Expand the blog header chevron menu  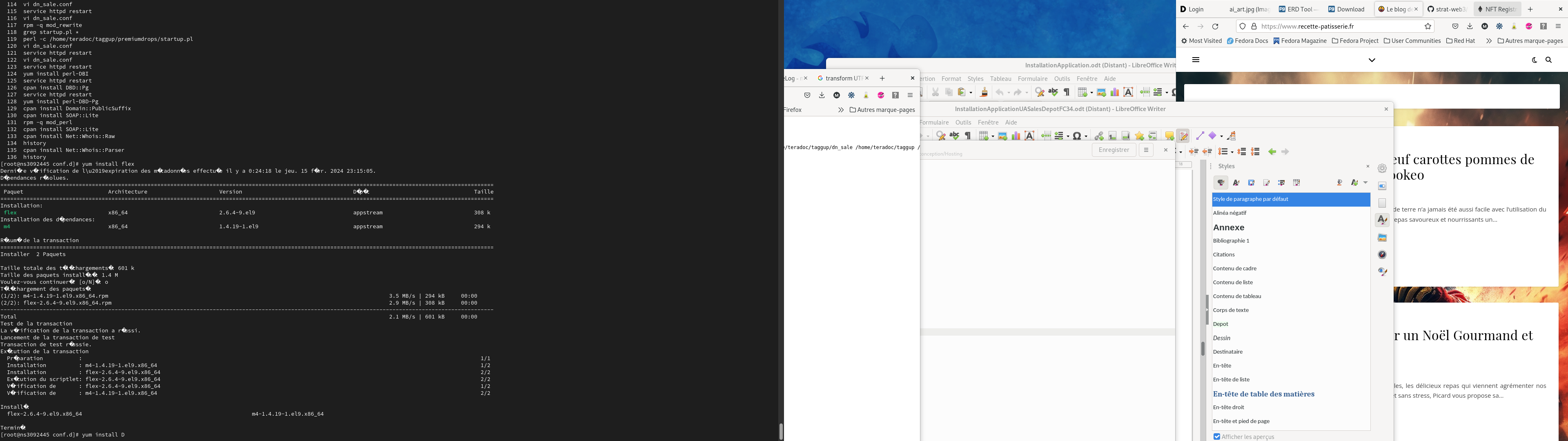click(x=1372, y=60)
